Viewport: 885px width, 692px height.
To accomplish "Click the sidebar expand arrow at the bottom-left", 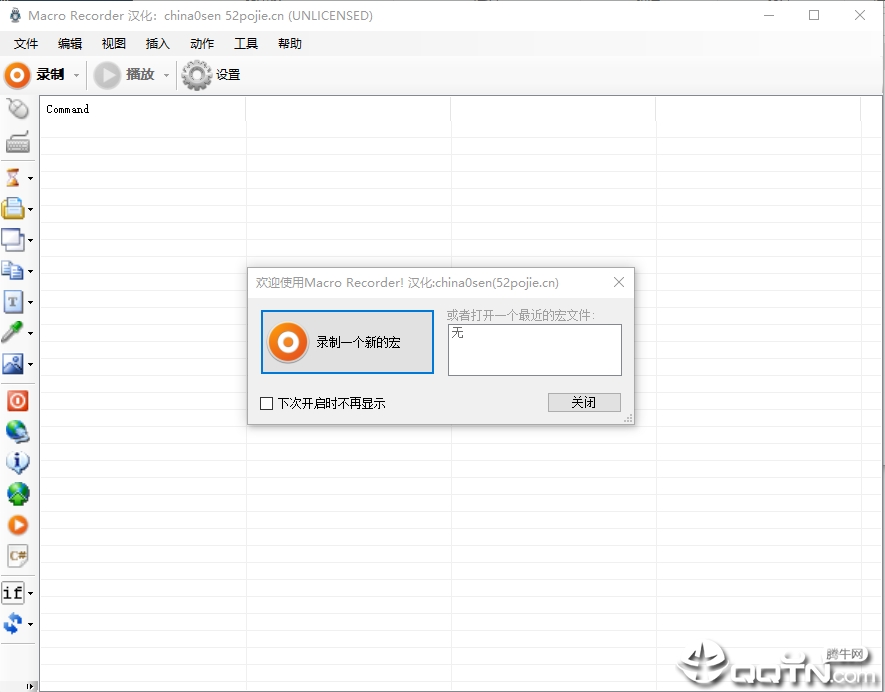I will 30,686.
